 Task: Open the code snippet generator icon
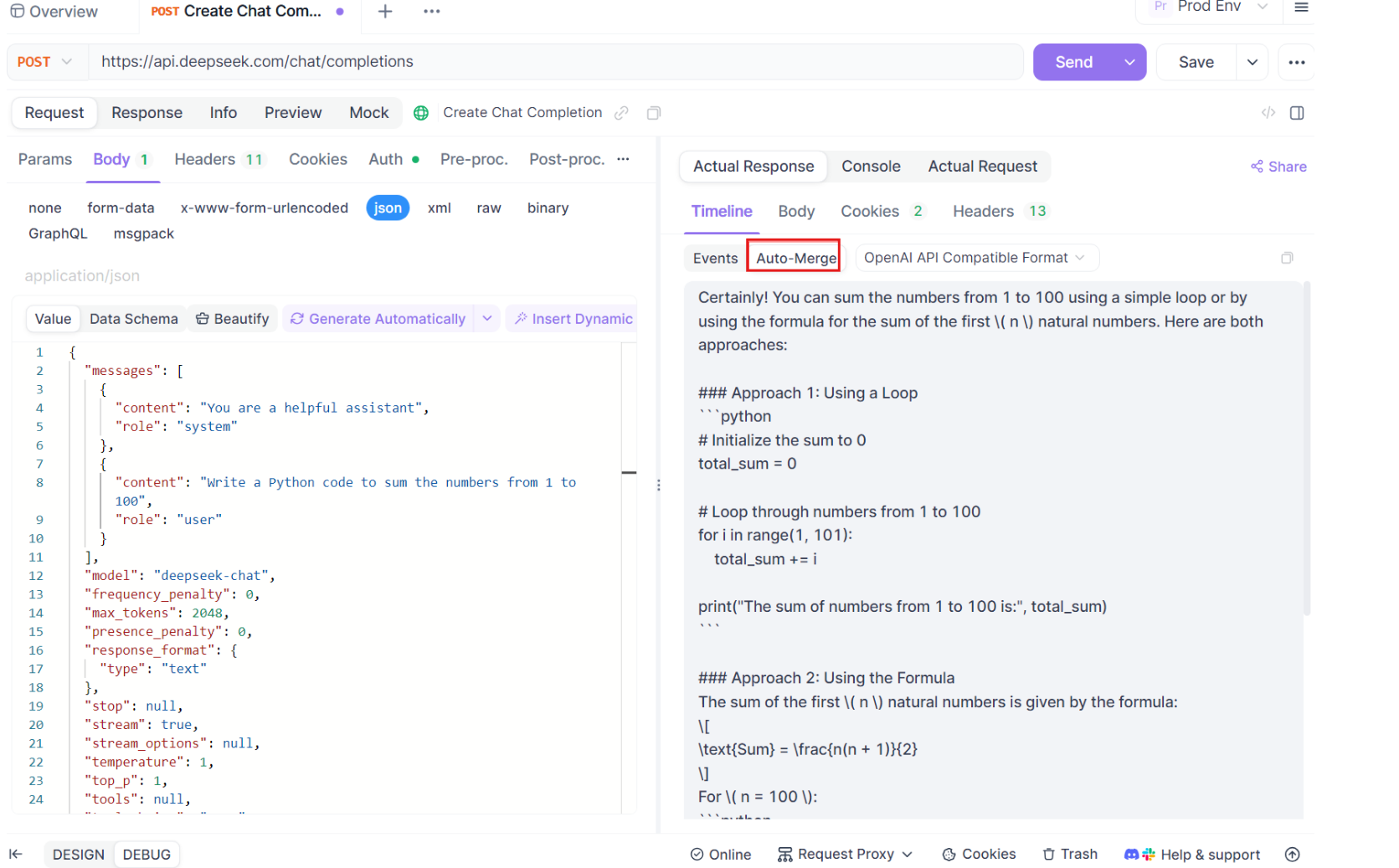1268,113
